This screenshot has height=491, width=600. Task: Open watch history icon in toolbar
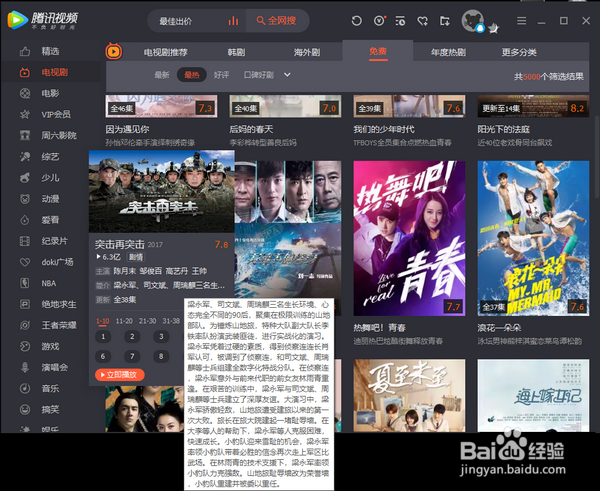[400, 21]
